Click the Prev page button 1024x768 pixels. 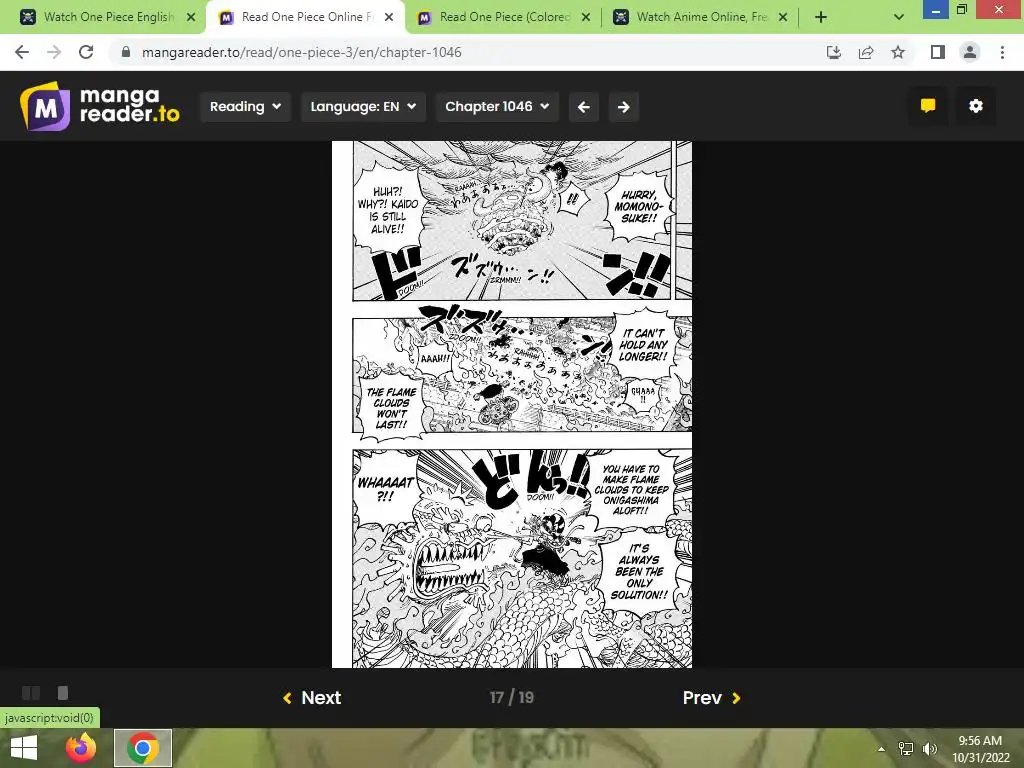[712, 697]
